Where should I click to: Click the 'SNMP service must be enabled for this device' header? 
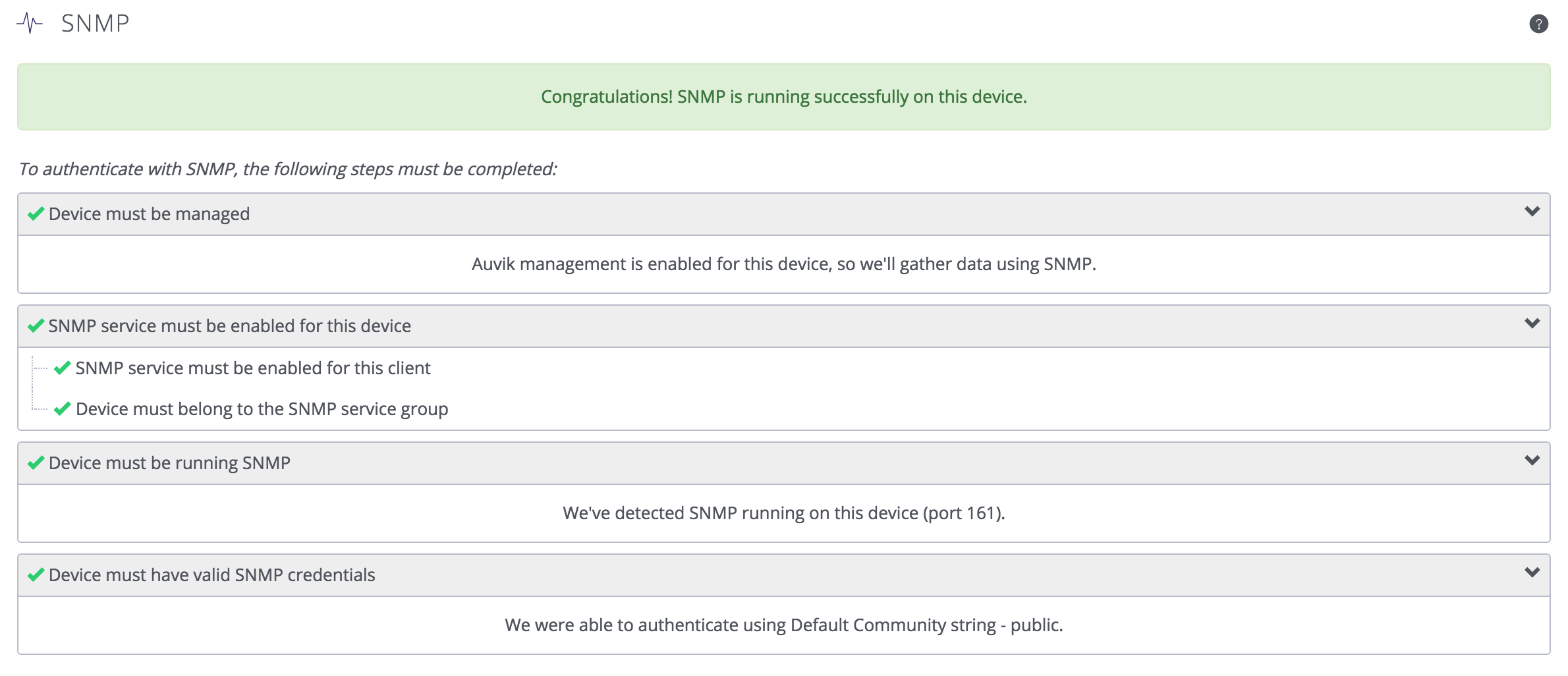[229, 325]
